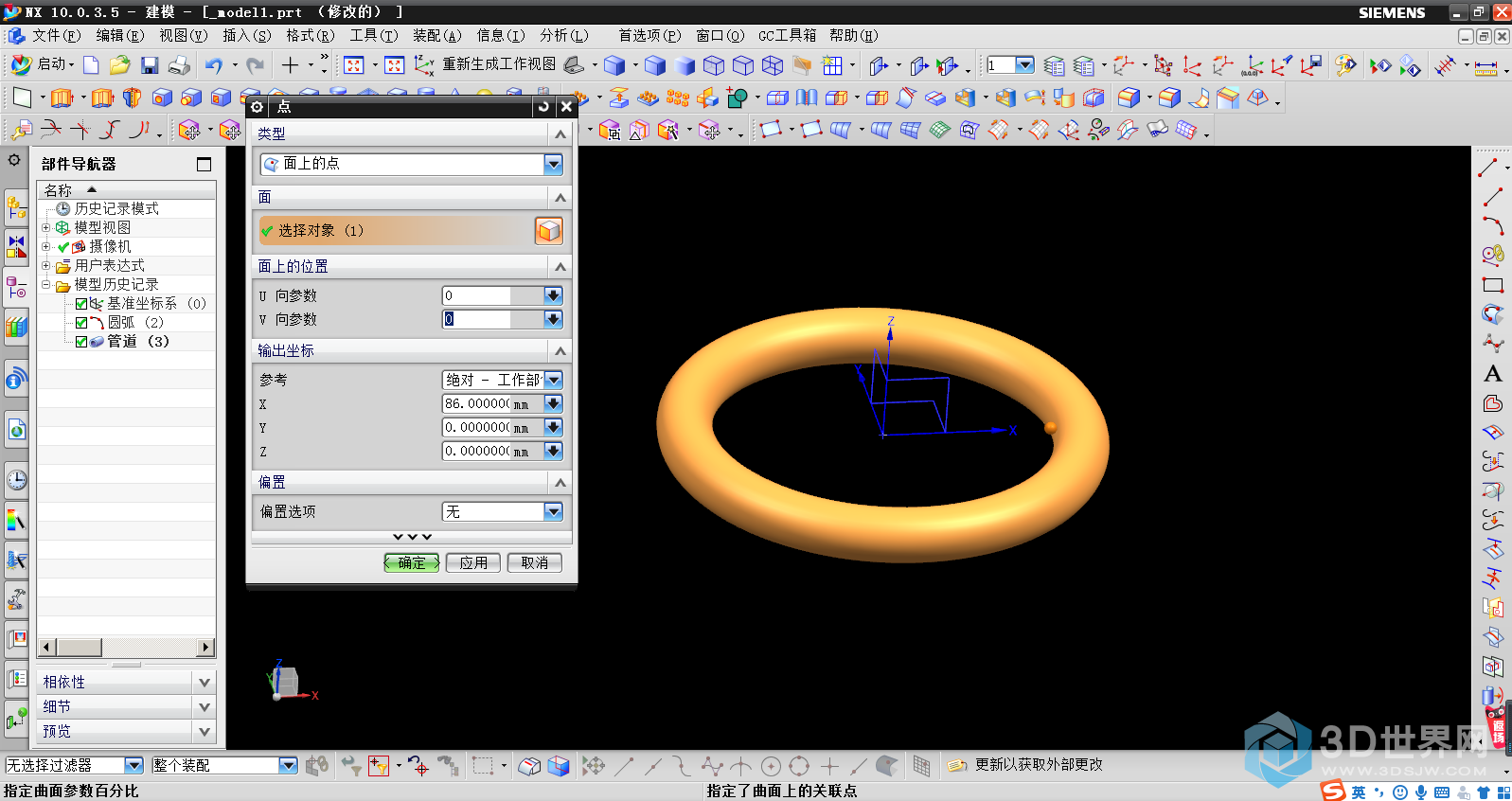Screen dimensions: 1512x801
Task: Click the Web Browser sidebar icon
Action: (x=16, y=431)
